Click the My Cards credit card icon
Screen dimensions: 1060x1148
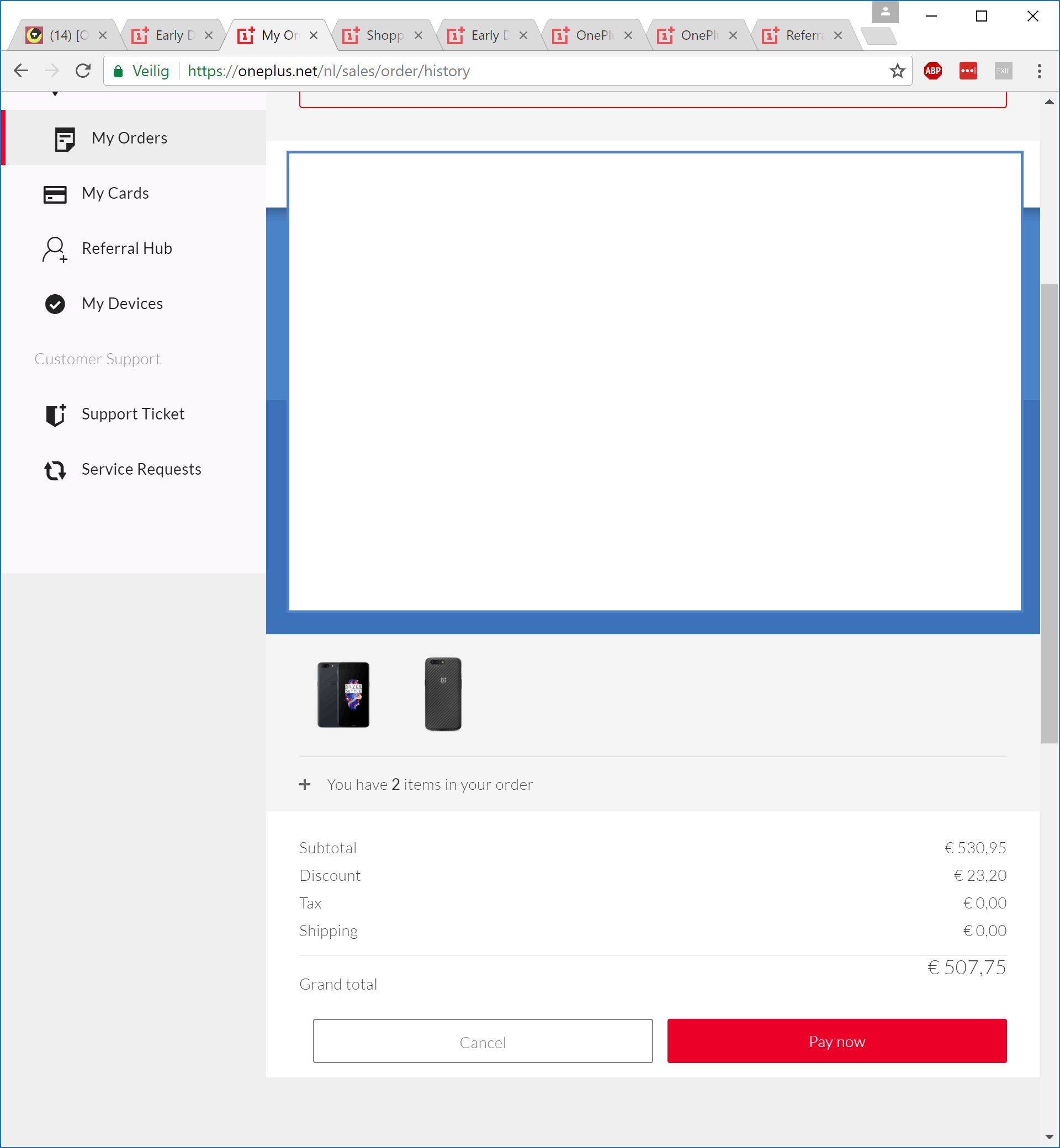(x=55, y=194)
